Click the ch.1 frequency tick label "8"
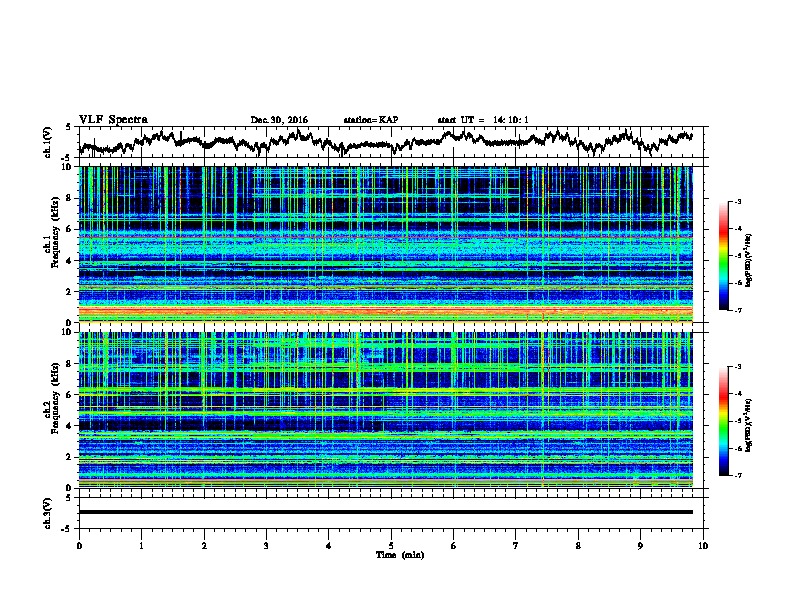The image size is (792, 612). tap(71, 198)
